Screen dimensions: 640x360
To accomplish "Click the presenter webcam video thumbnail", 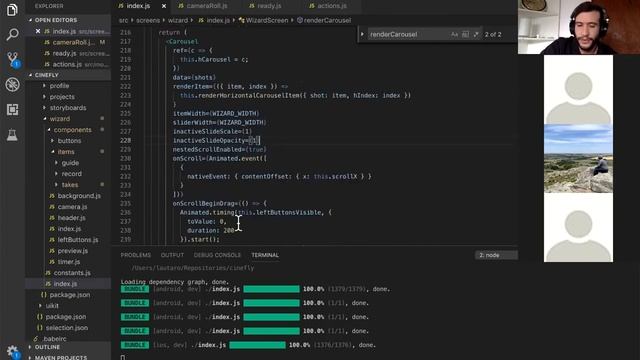I will click(579, 27).
